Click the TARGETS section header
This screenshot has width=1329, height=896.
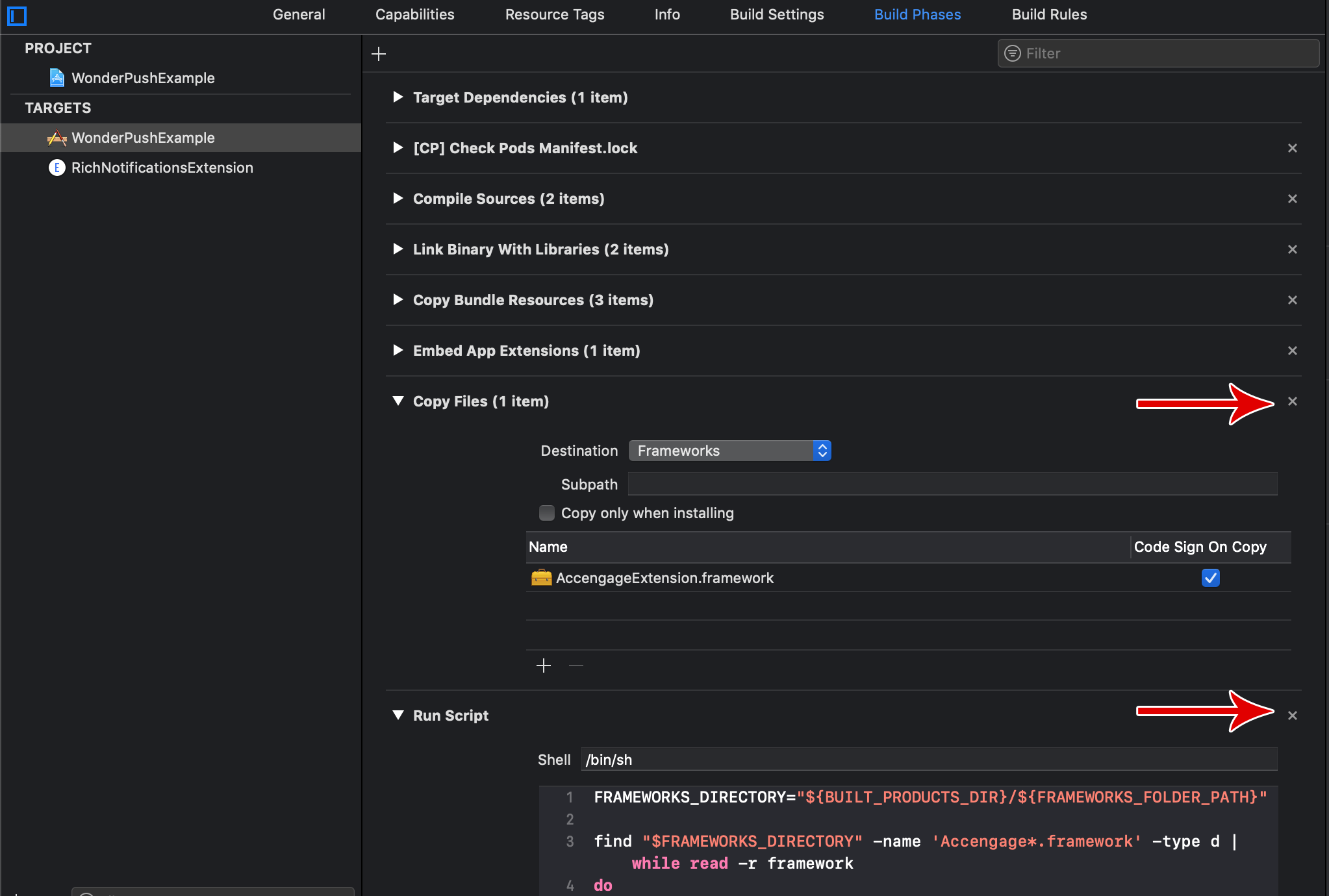coord(58,108)
